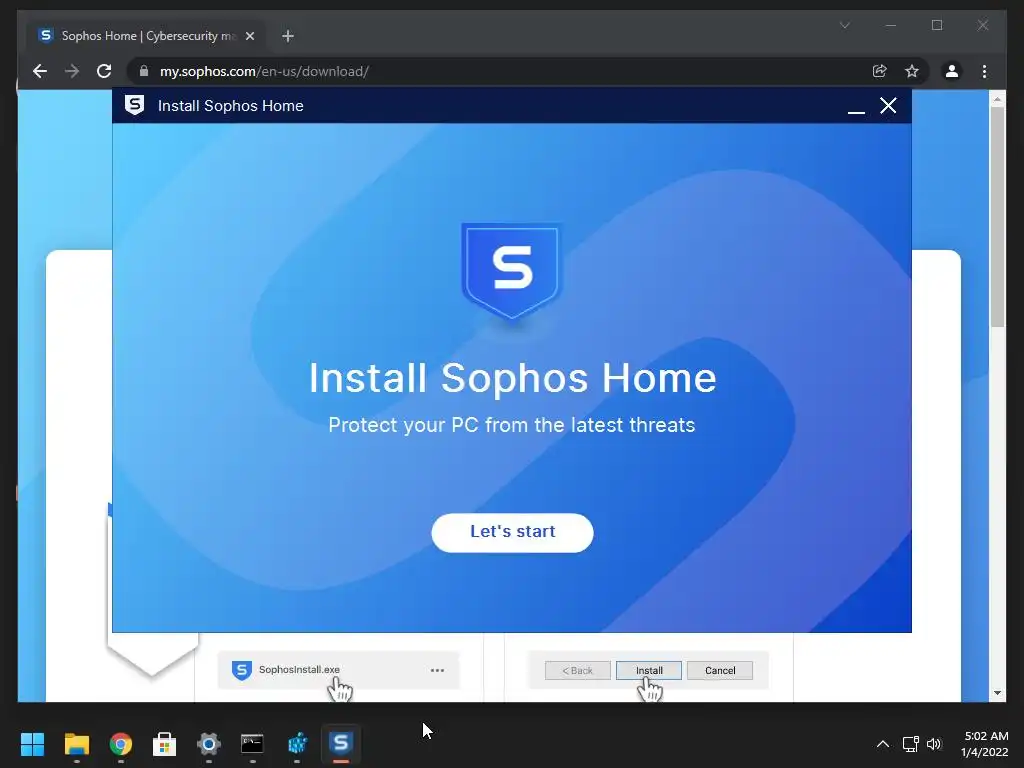Open Chrome's three-dot menu
The width and height of the screenshot is (1024, 768).
pos(984,71)
